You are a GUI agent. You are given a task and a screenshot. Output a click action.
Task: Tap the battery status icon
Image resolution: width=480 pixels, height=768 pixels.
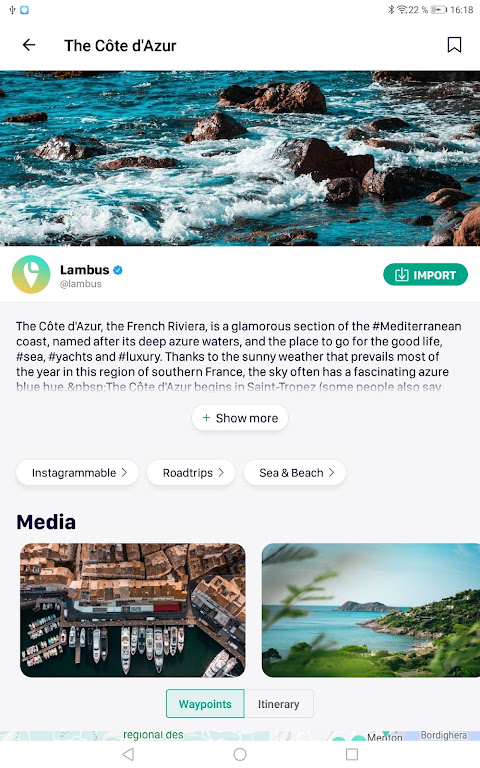click(x=439, y=10)
